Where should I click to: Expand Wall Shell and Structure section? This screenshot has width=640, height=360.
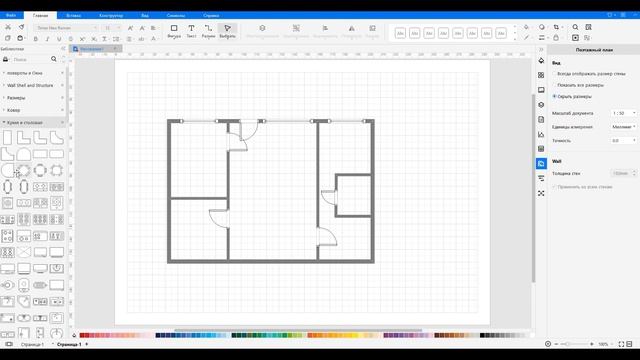click(33, 86)
